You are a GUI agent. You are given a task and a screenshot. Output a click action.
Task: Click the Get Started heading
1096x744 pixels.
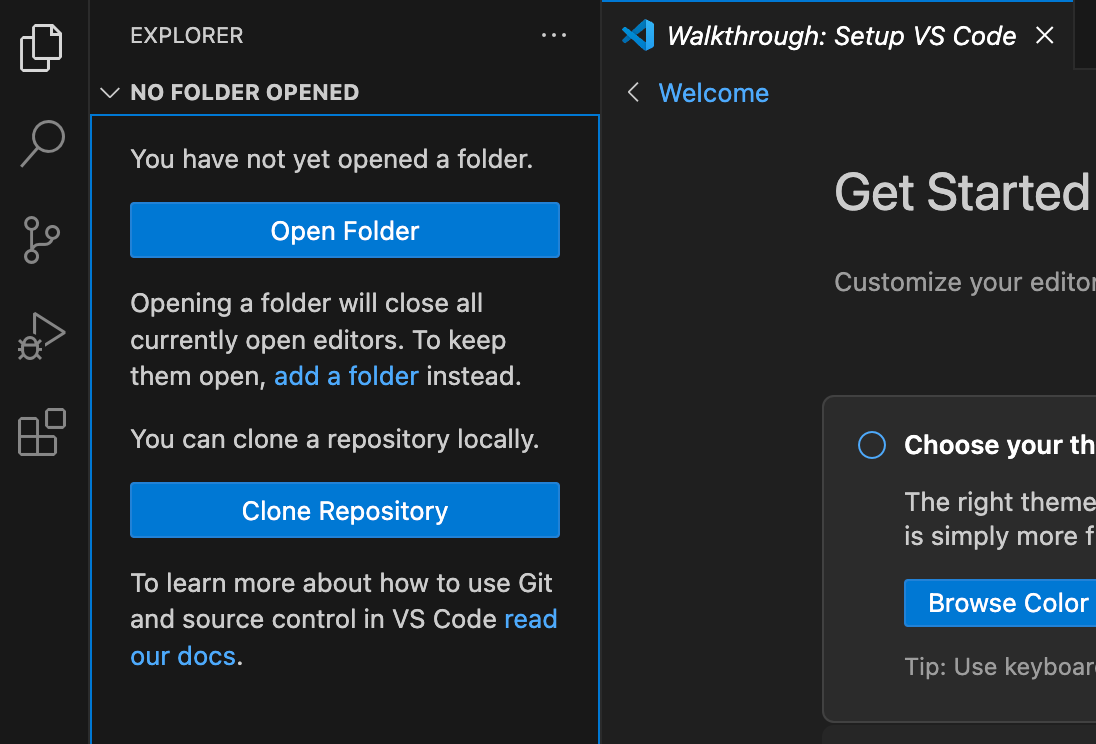(962, 192)
